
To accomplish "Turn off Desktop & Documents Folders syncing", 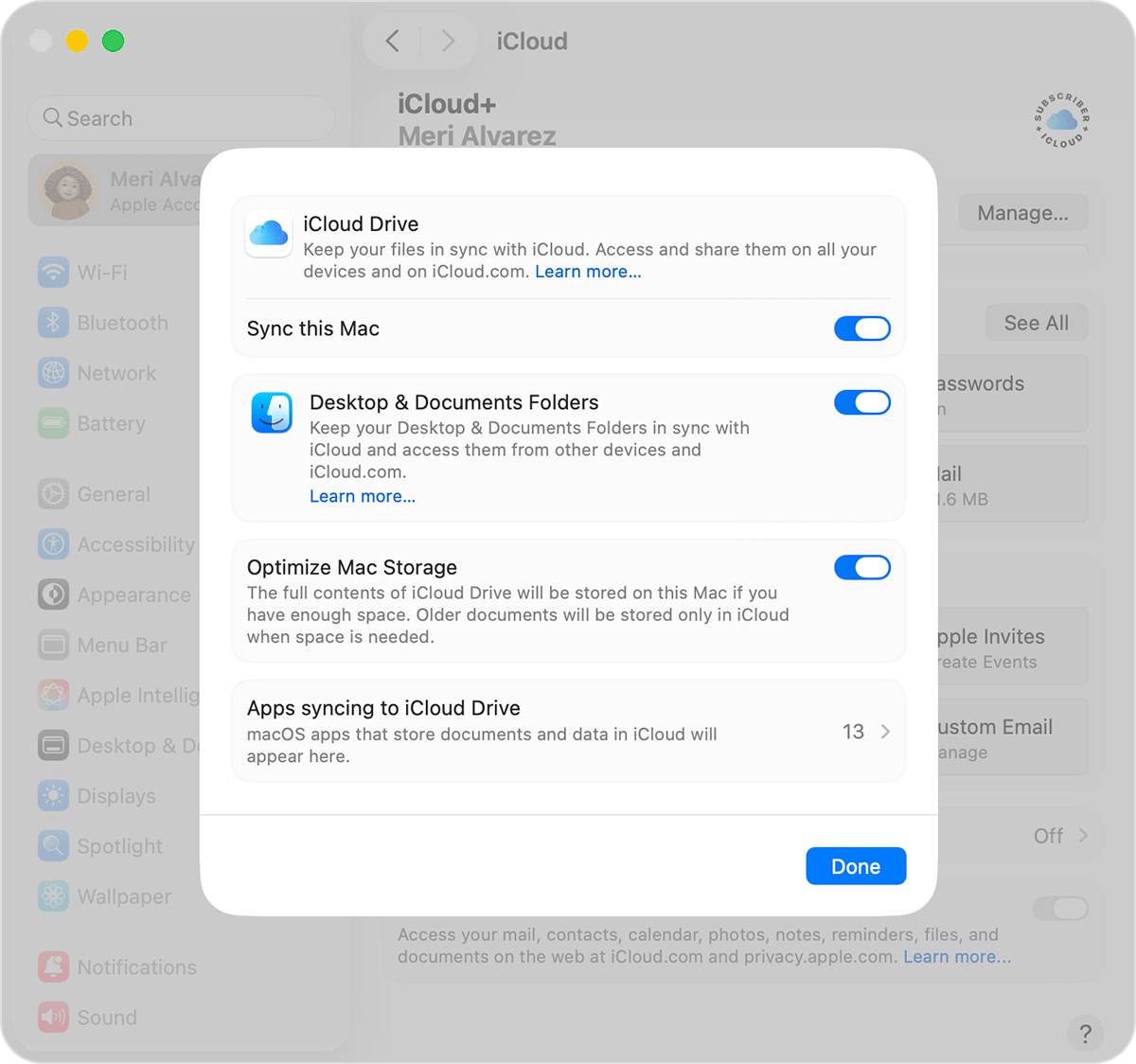I will [x=861, y=402].
